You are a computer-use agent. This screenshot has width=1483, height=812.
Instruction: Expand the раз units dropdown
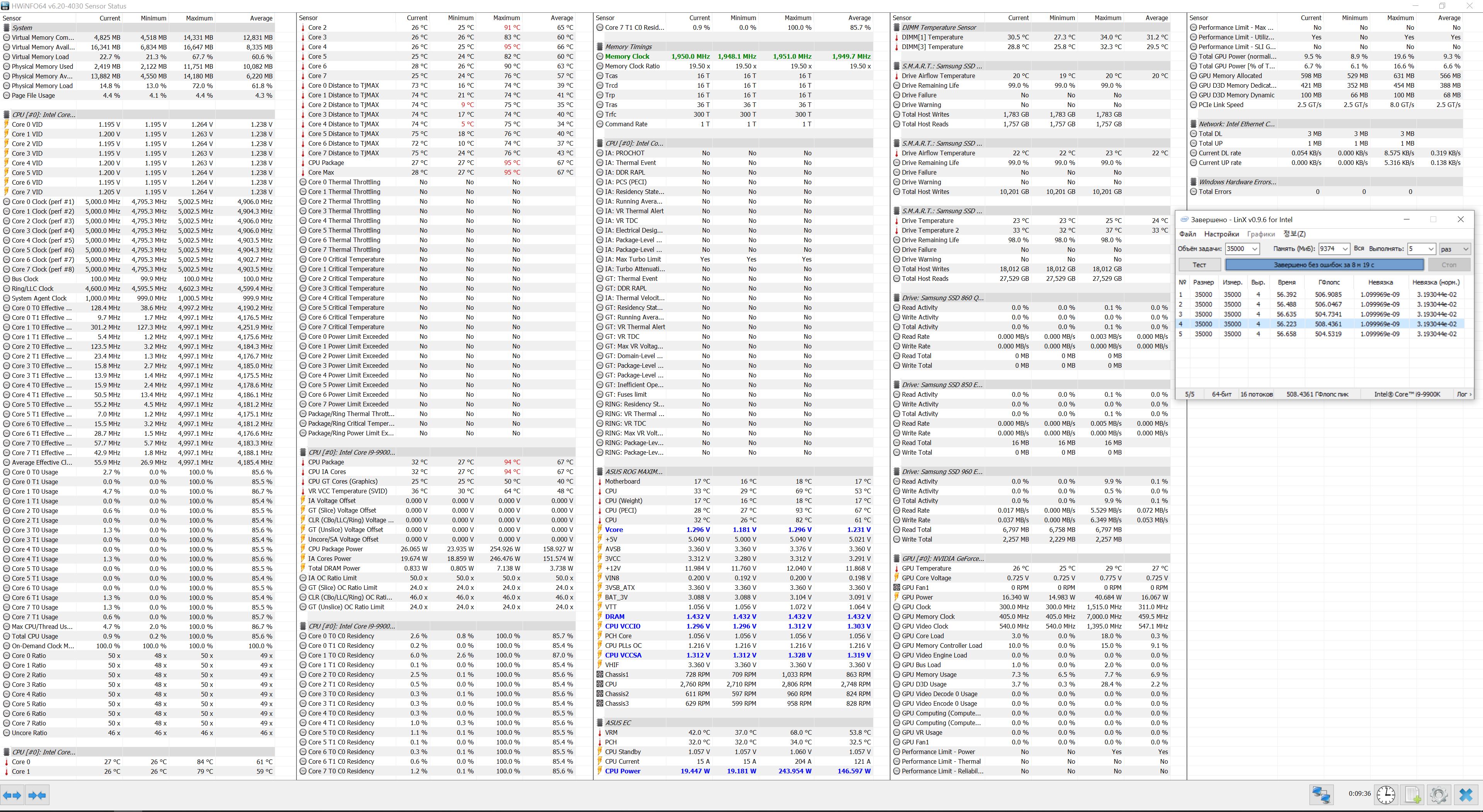1465,249
